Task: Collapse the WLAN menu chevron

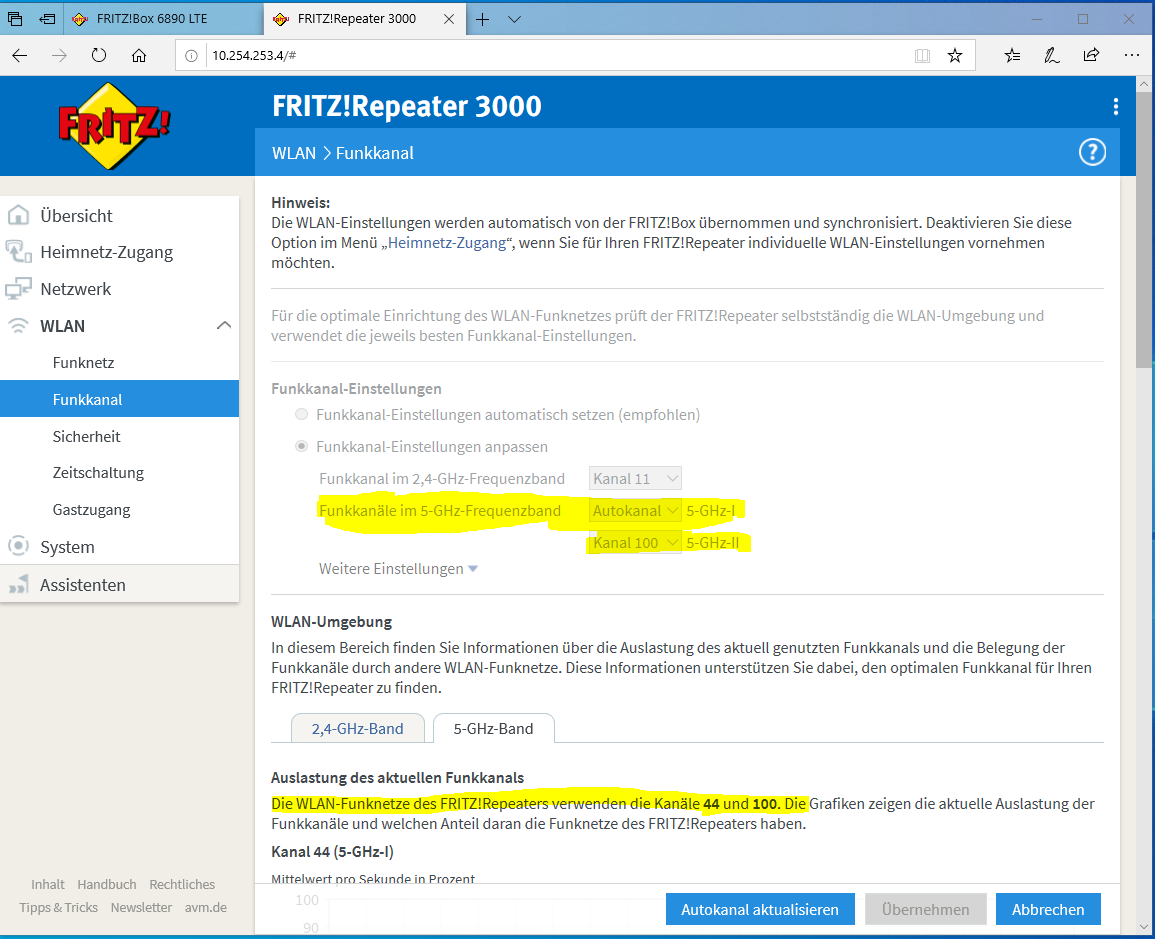Action: (x=224, y=326)
